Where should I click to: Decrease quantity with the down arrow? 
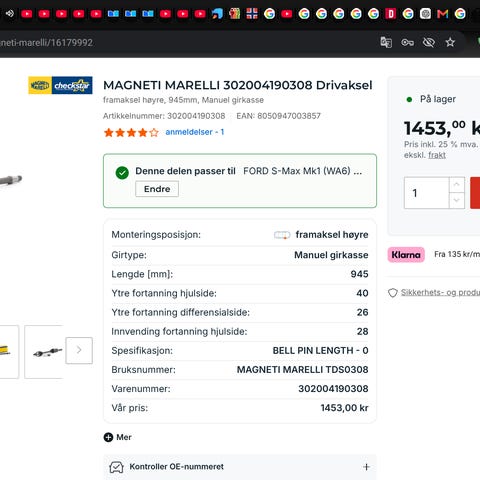(x=457, y=200)
